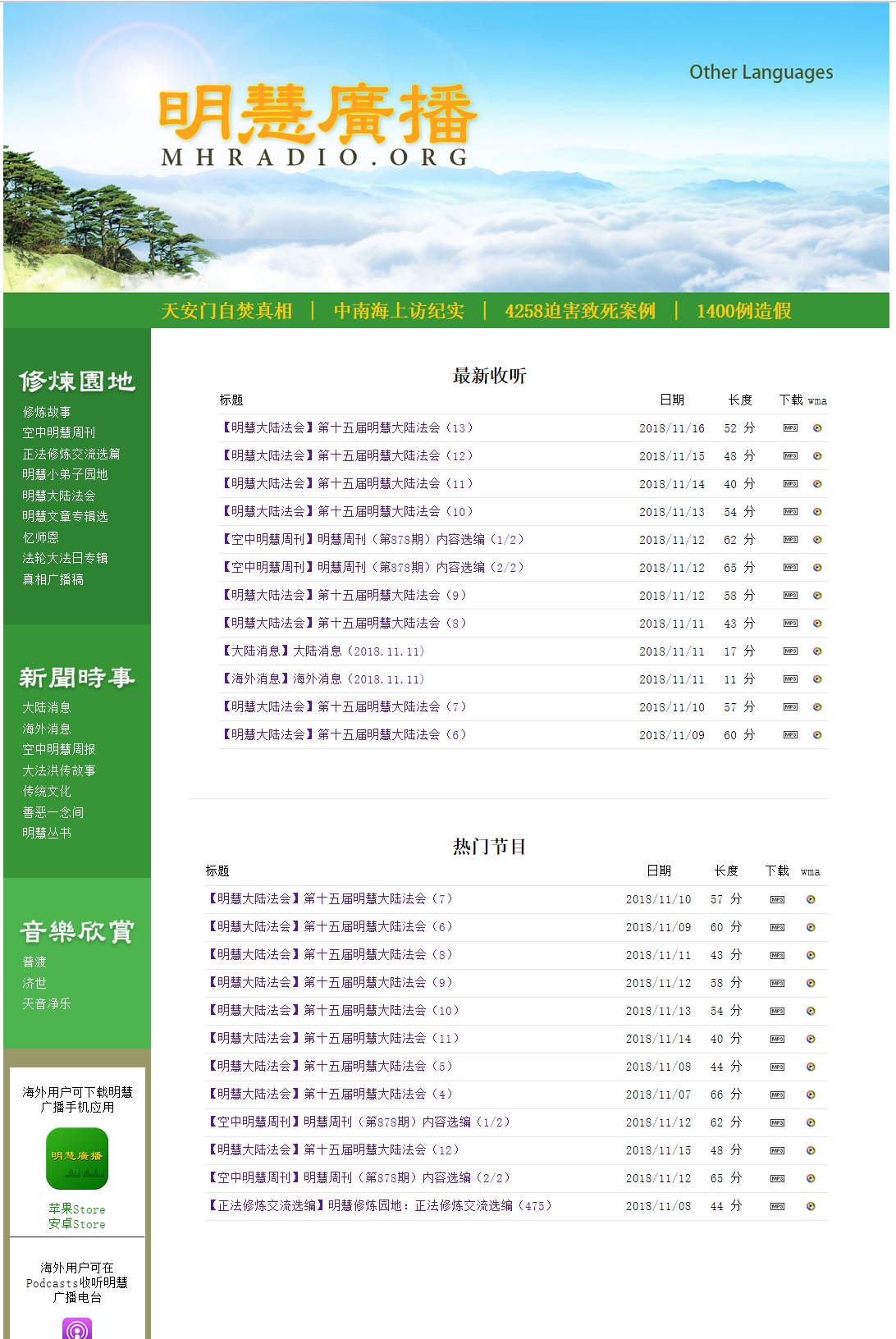Open the 苹果Store download link
Viewport: 896px width, 1339px height.
(77, 1209)
